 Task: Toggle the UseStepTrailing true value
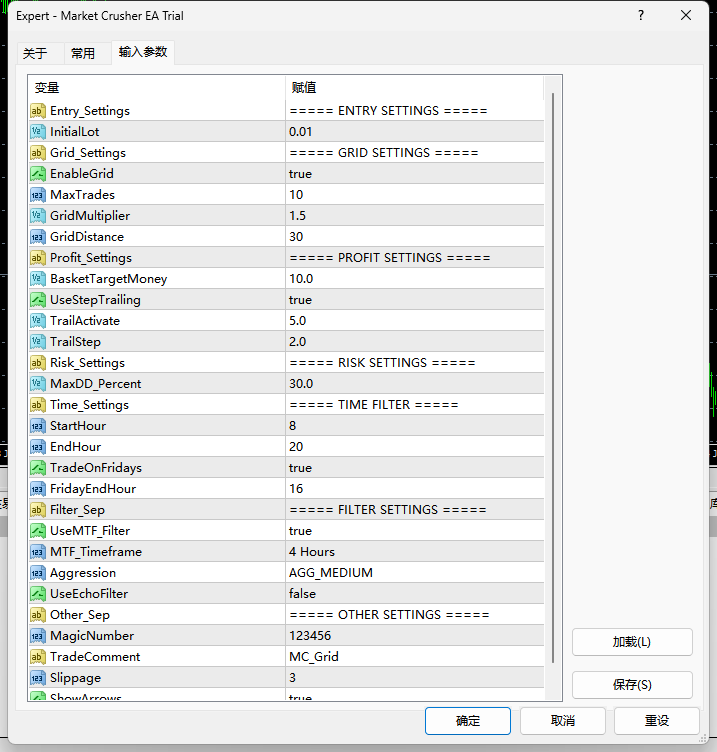(x=415, y=300)
